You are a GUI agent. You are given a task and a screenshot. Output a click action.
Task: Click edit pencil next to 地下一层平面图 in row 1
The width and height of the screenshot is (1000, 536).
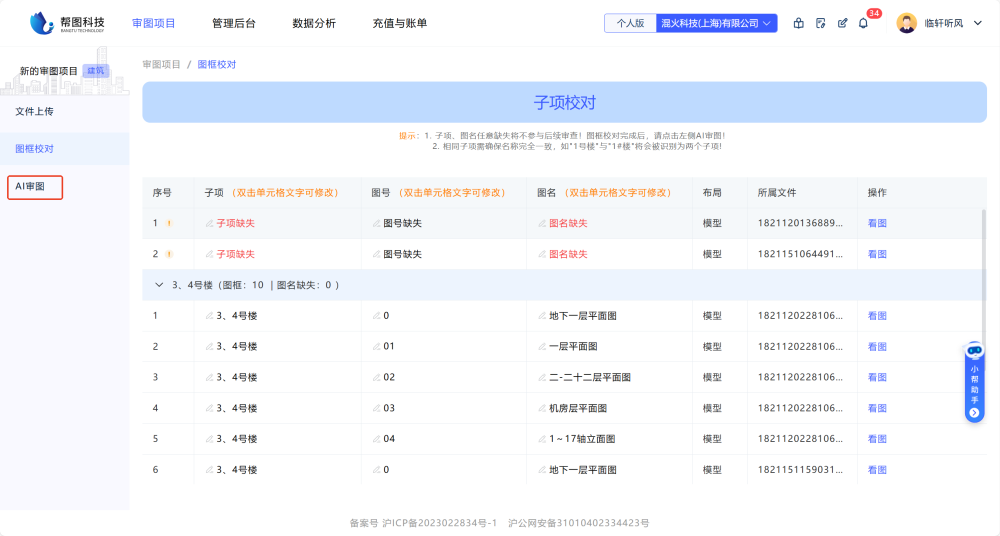[x=542, y=316]
